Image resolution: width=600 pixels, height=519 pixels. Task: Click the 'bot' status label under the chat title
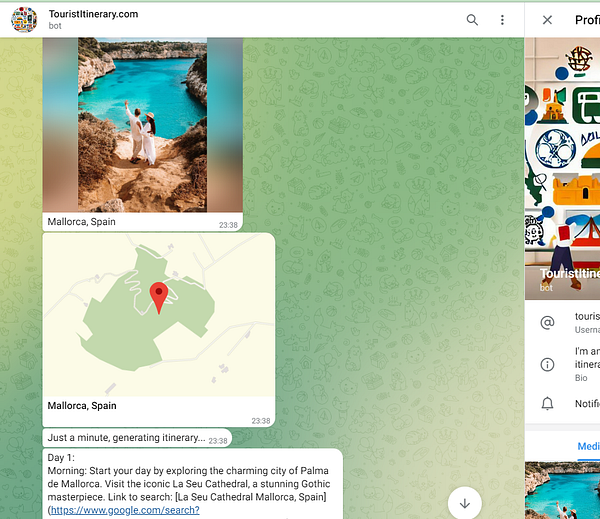(55, 26)
